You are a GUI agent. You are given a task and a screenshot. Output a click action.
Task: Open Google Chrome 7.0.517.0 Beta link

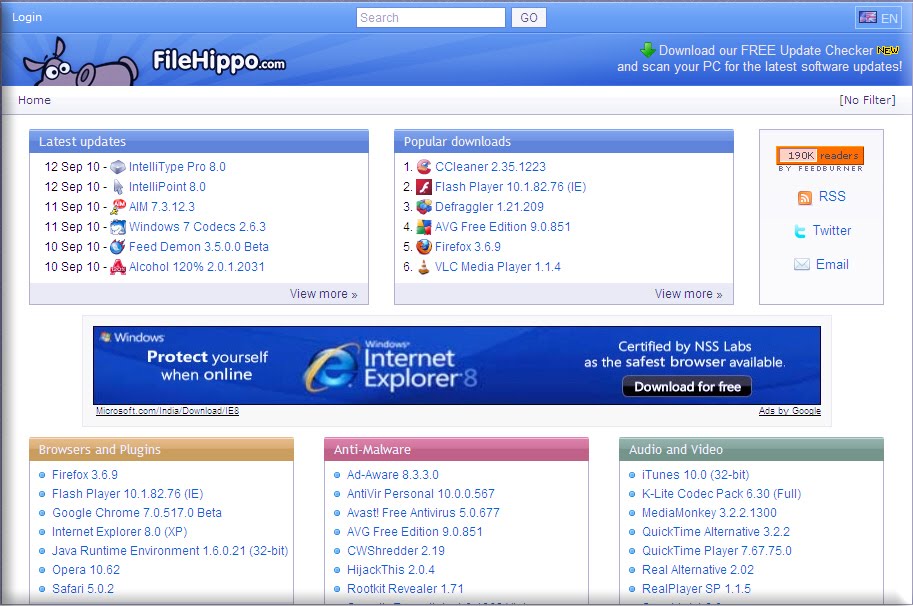click(x=137, y=513)
